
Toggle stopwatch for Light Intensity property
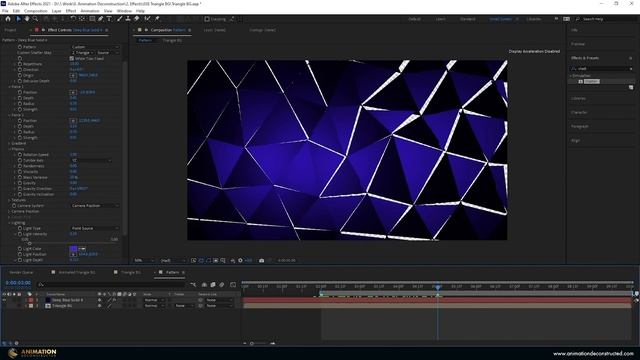[x=20, y=234]
